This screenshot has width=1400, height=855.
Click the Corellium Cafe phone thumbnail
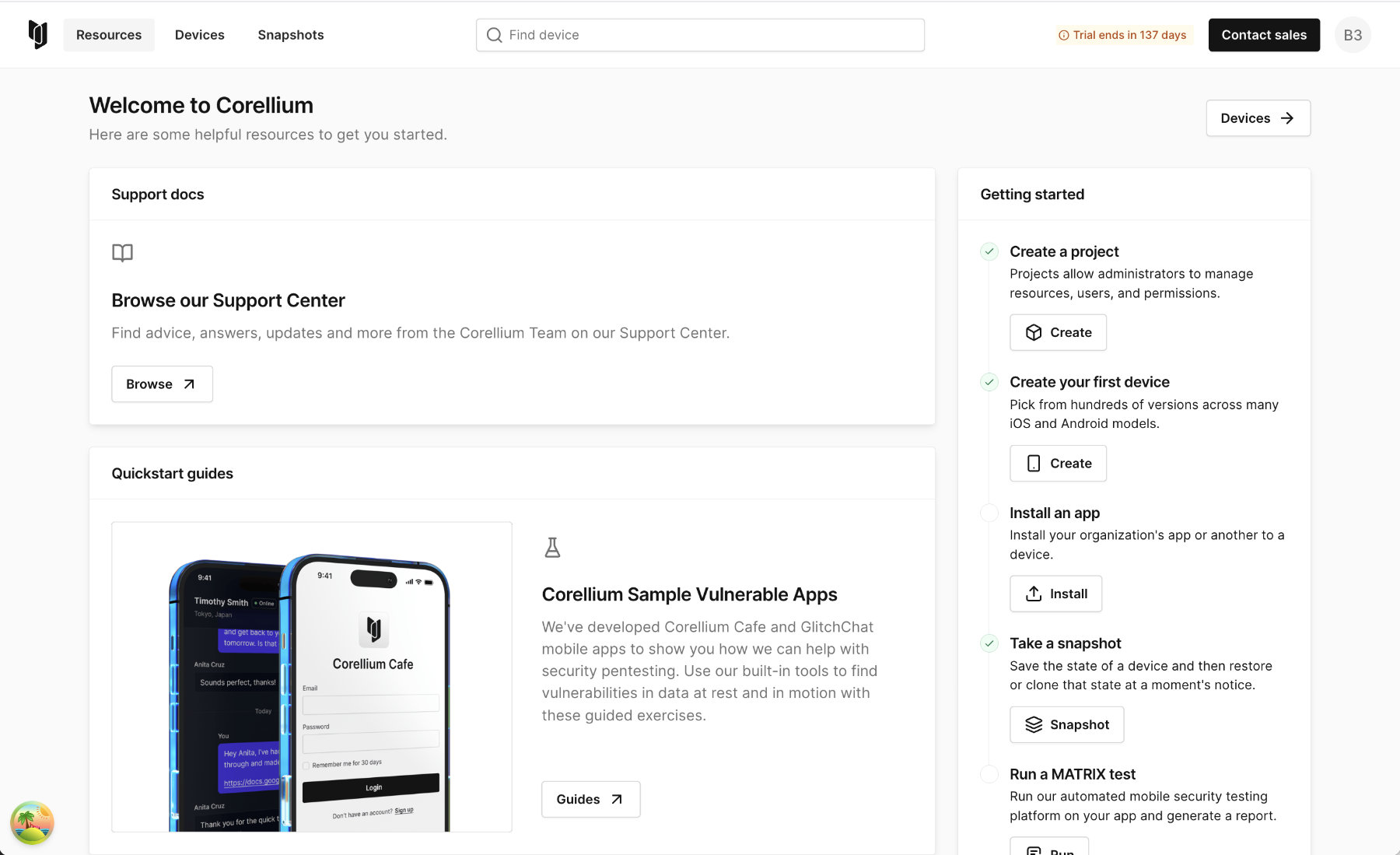tap(311, 677)
